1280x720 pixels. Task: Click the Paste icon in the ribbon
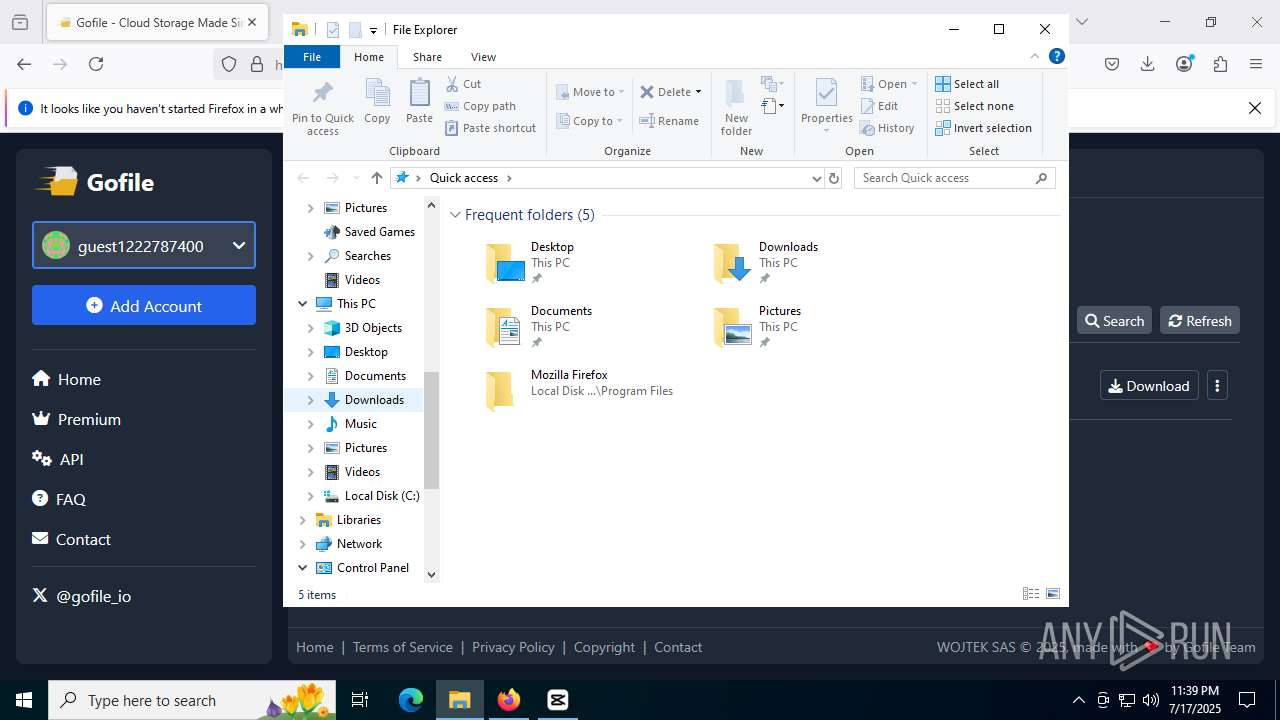point(419,101)
